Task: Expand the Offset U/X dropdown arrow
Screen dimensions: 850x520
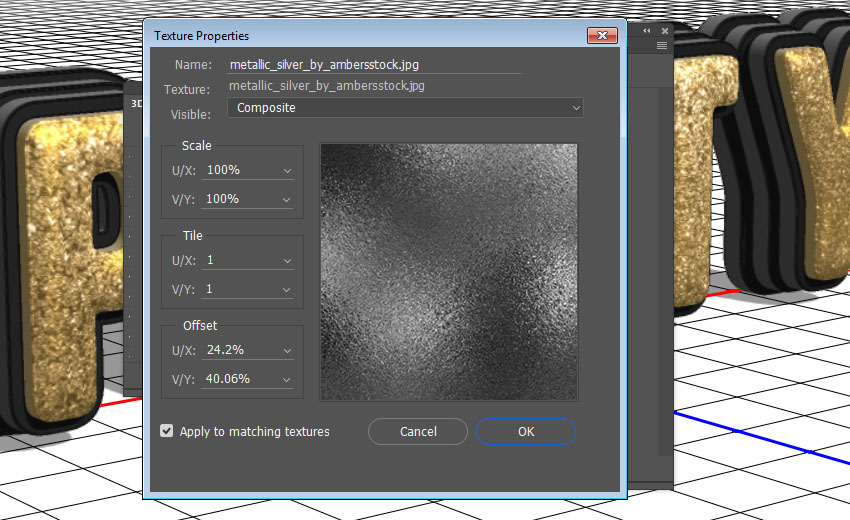Action: tap(288, 351)
